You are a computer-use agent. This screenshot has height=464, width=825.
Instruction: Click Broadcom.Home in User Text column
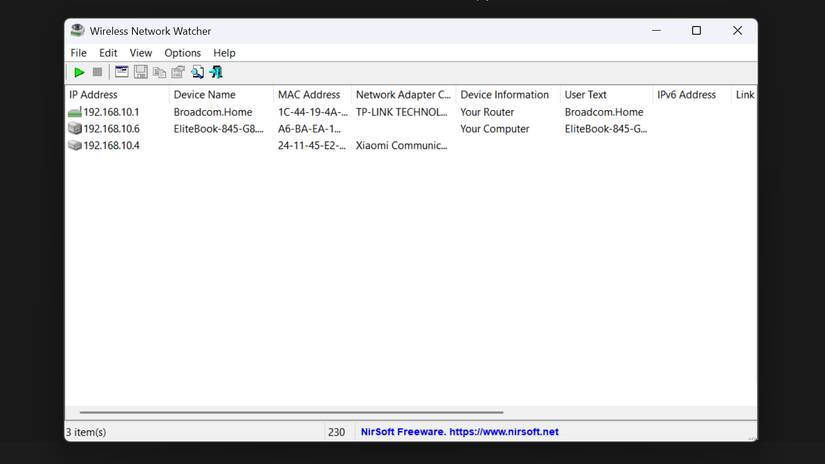603,112
